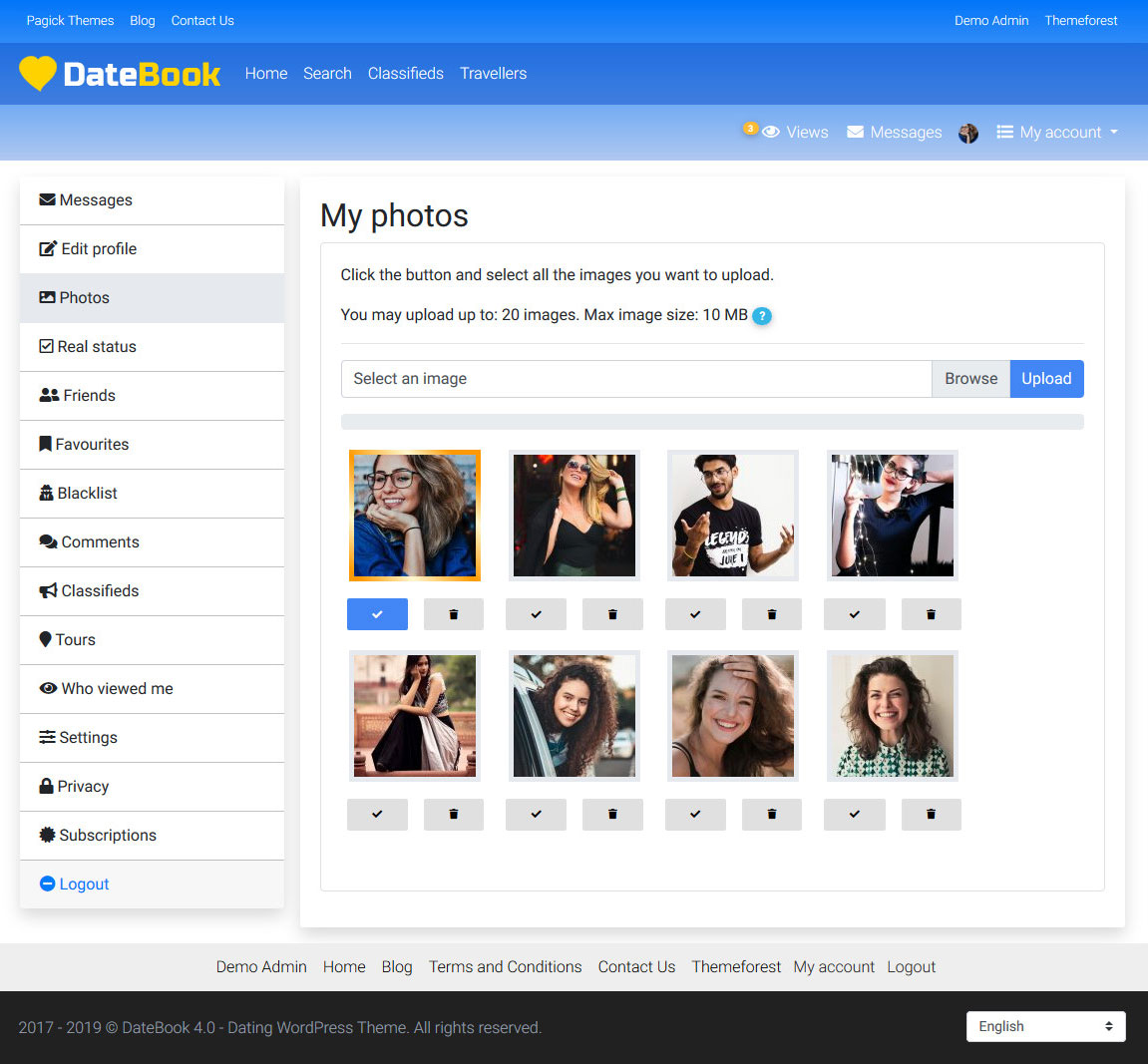Image resolution: width=1148 pixels, height=1064 pixels.
Task: Click the Edit profile pencil icon
Action: tap(46, 248)
